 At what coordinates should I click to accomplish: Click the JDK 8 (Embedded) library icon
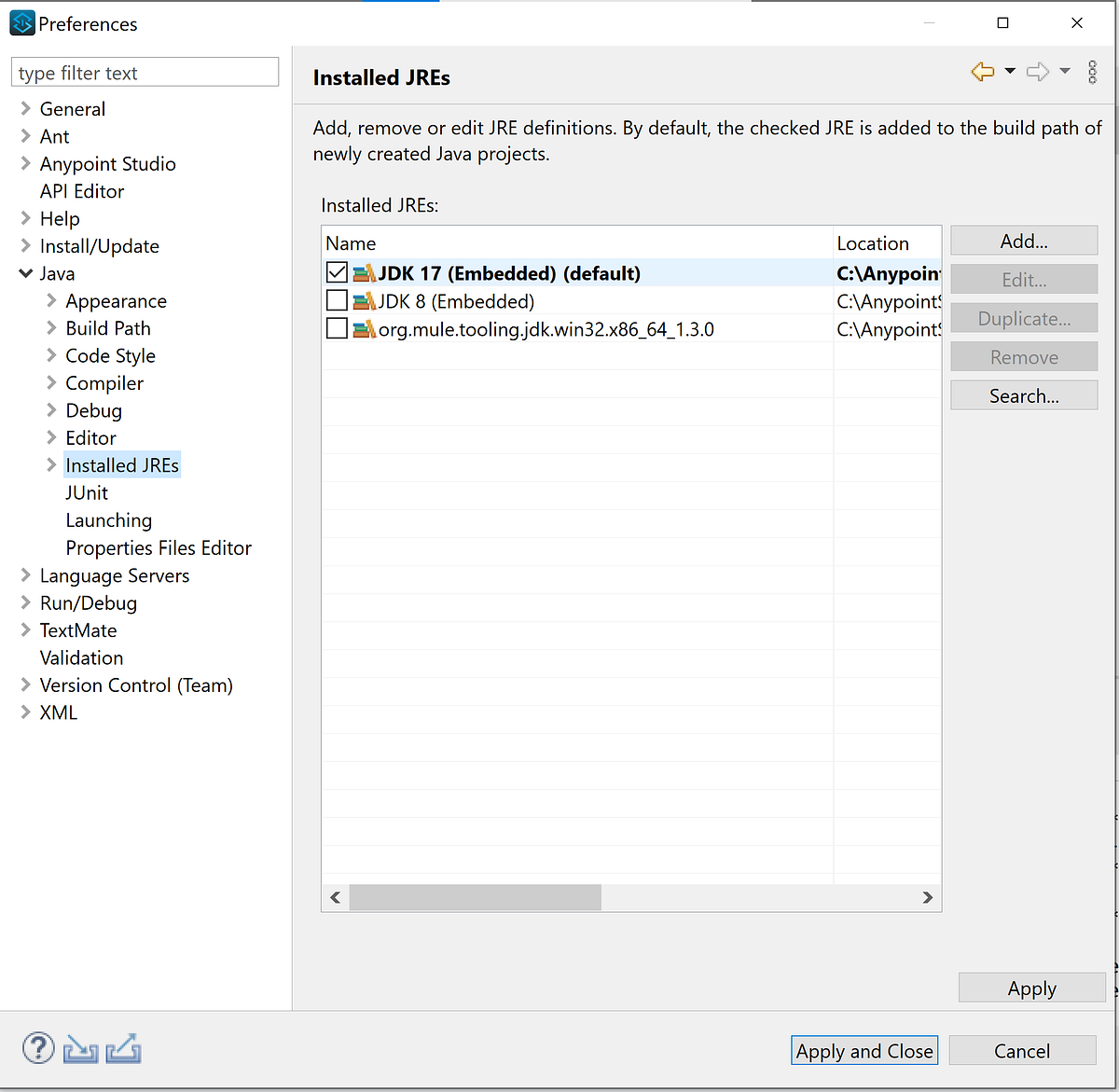click(366, 300)
